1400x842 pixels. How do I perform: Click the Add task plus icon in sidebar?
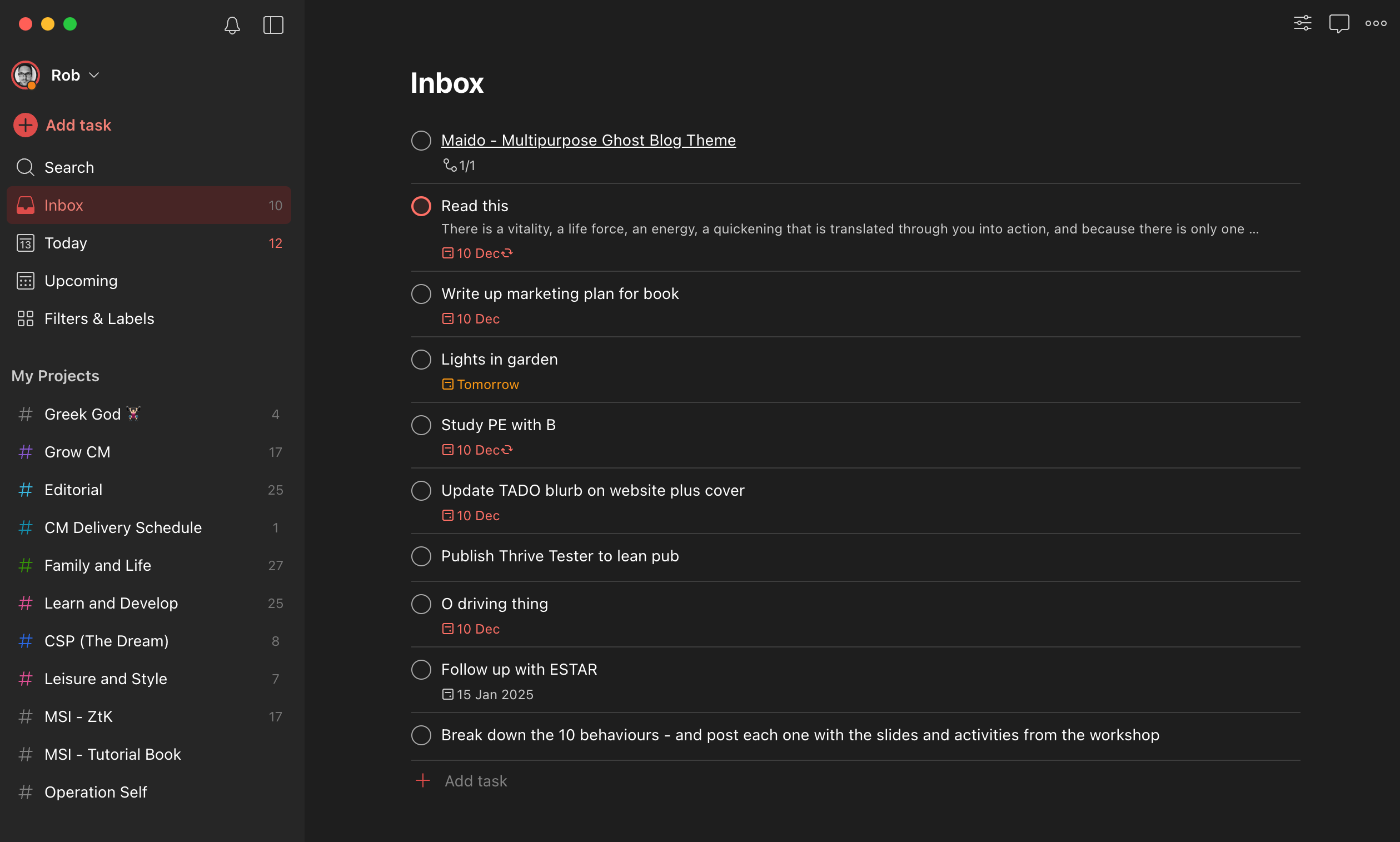tap(25, 125)
